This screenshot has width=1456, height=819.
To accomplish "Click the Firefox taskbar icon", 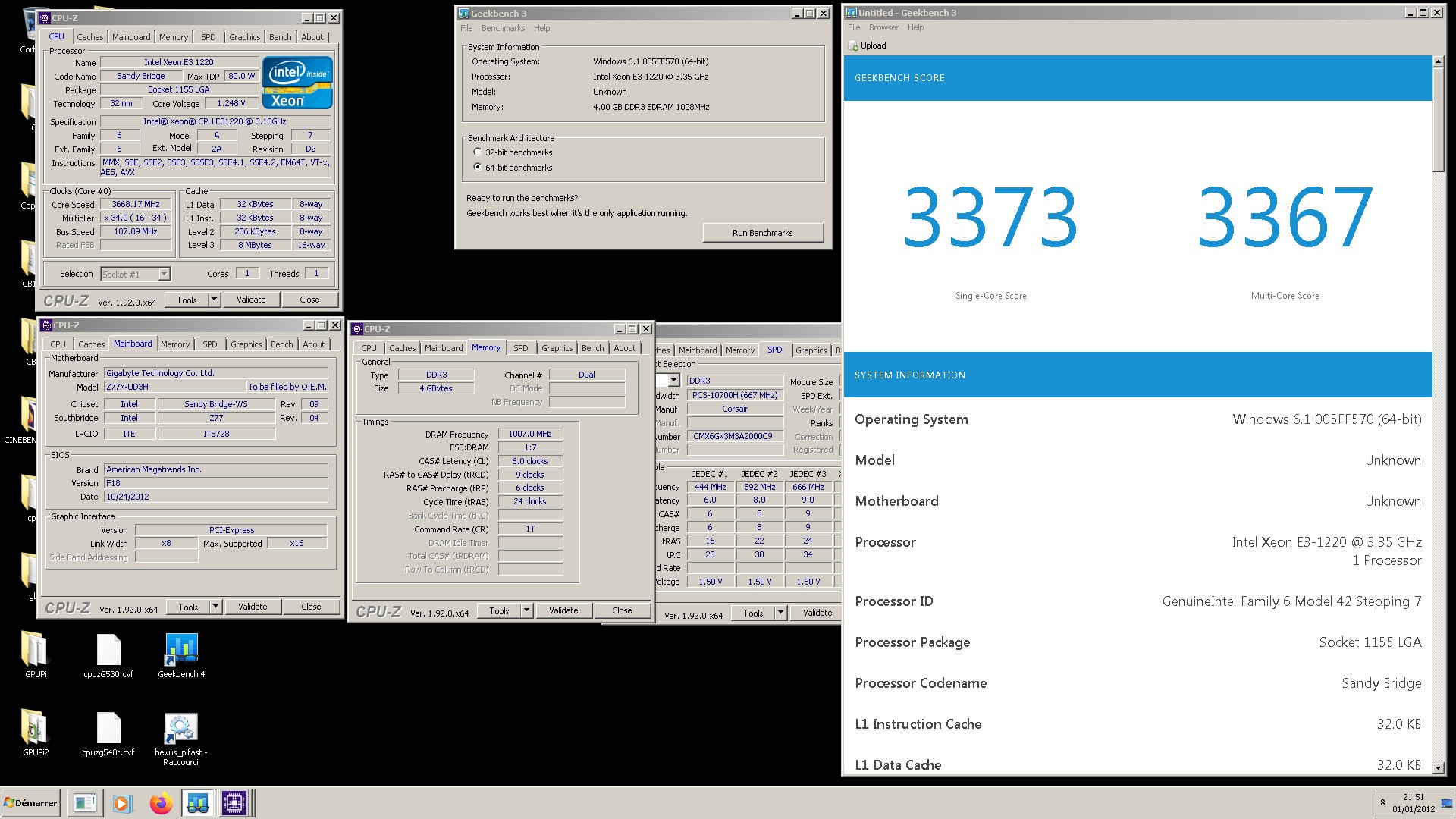I will pos(160,803).
